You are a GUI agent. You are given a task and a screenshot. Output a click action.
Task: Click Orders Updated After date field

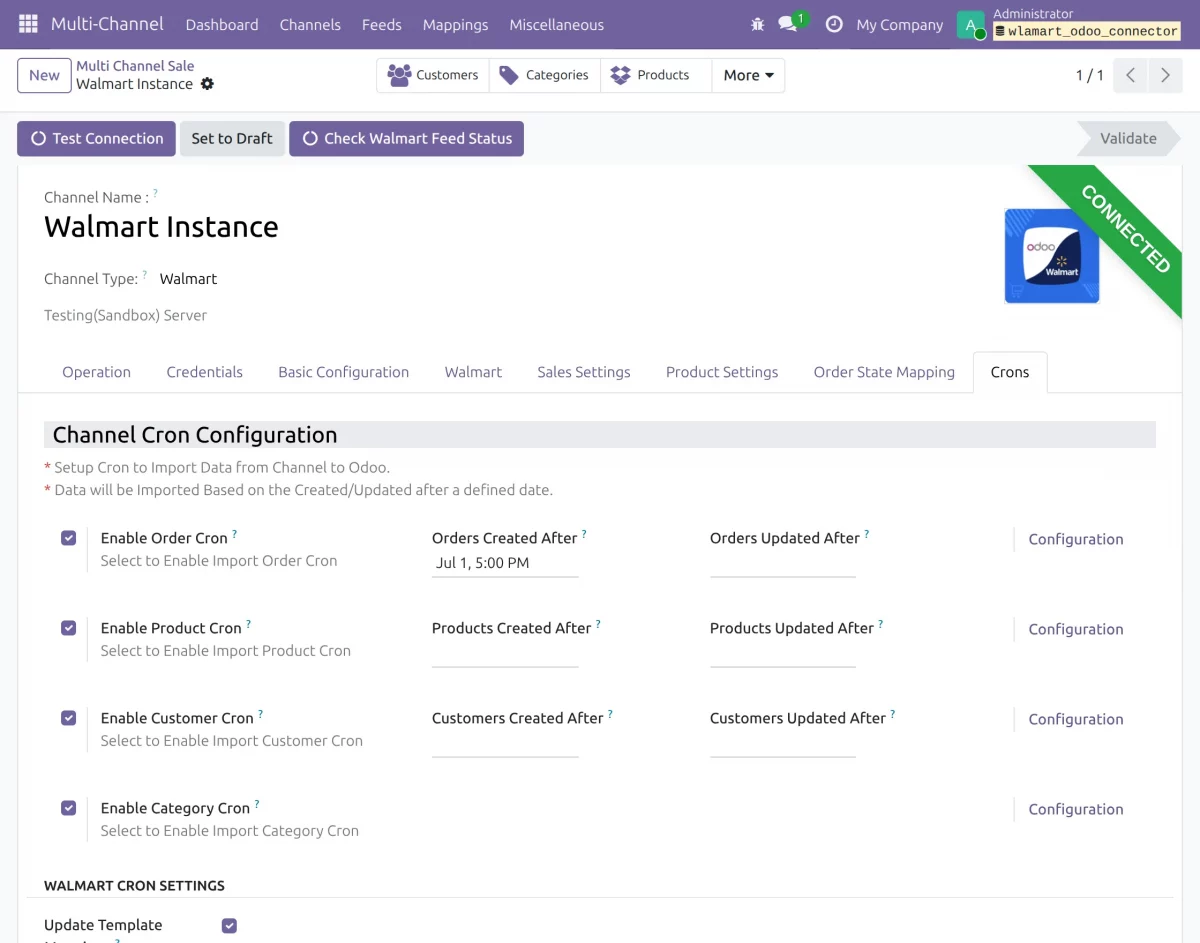point(783,563)
